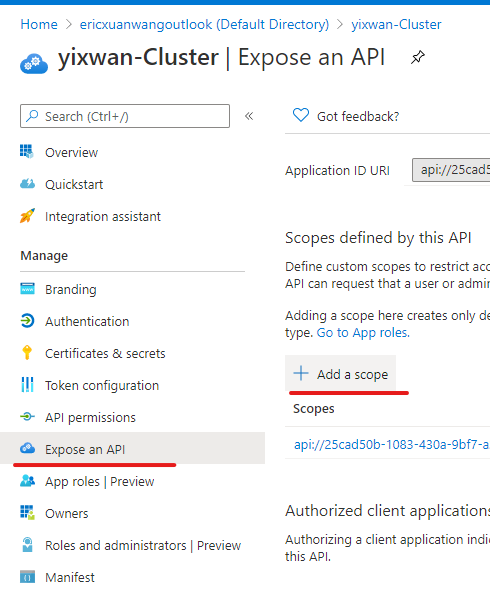This screenshot has height=590, width=490.
Task: Open Quickstart page
Action: coord(74,184)
